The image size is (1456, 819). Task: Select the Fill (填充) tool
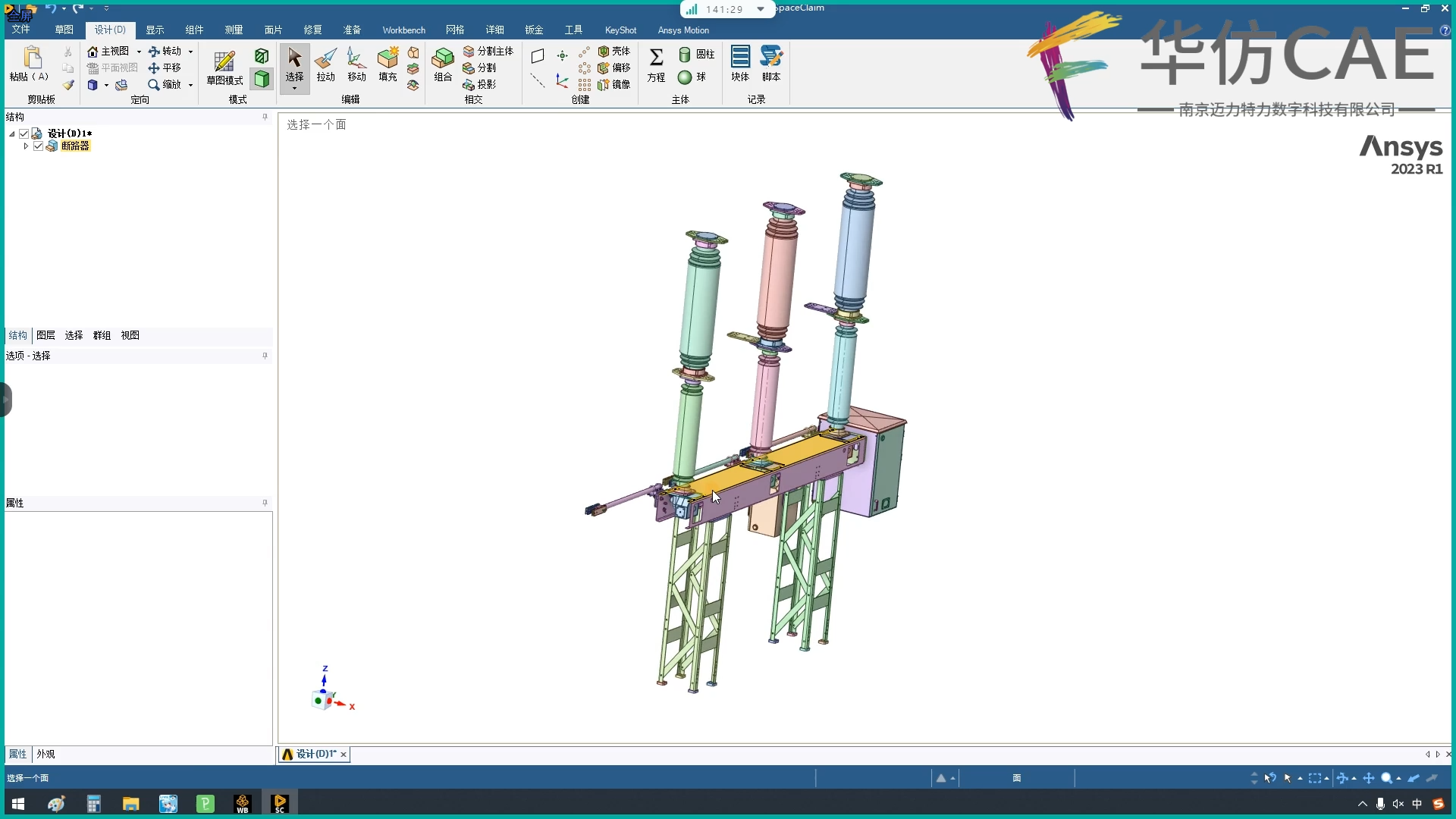tap(388, 64)
